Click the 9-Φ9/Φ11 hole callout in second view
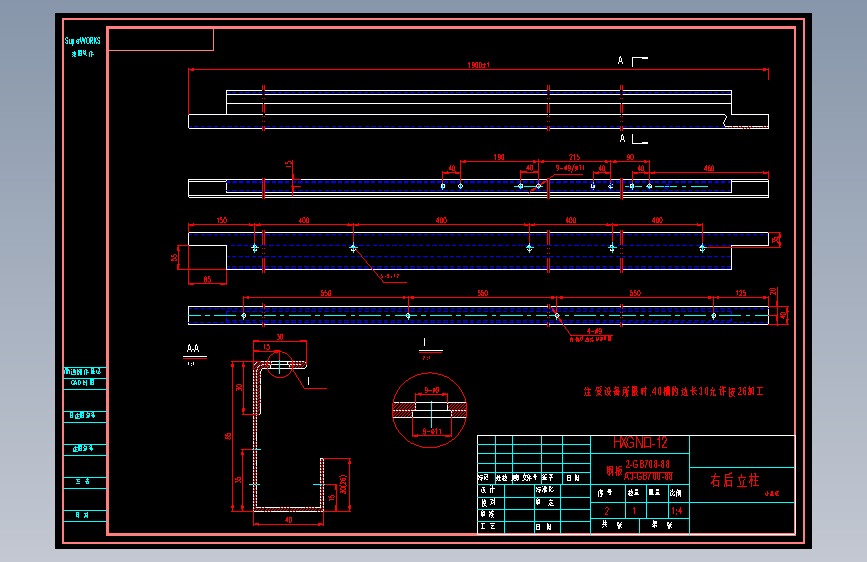Viewport: 867px width, 562px height. pos(570,168)
